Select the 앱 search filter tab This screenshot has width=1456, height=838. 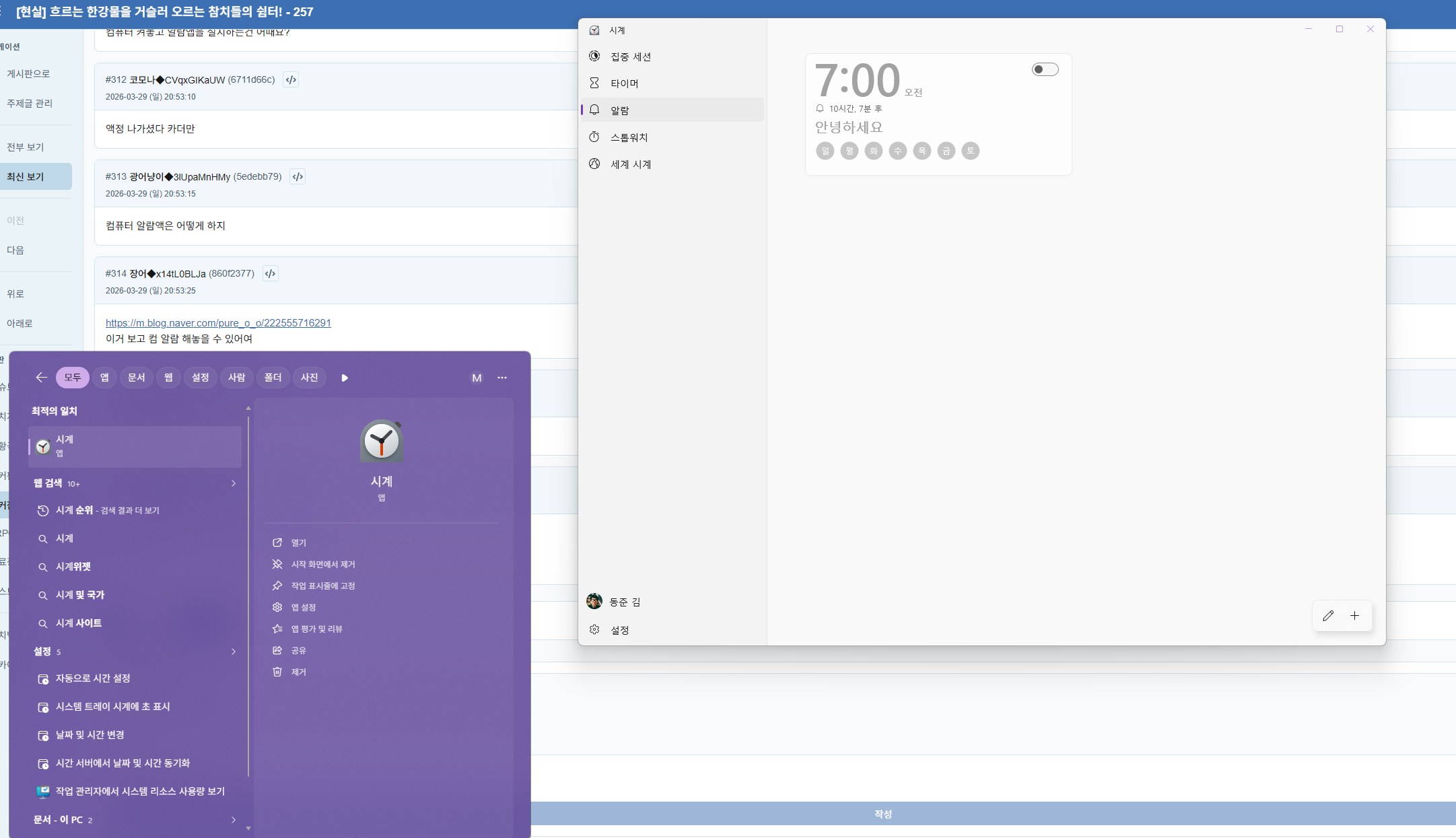click(x=104, y=378)
